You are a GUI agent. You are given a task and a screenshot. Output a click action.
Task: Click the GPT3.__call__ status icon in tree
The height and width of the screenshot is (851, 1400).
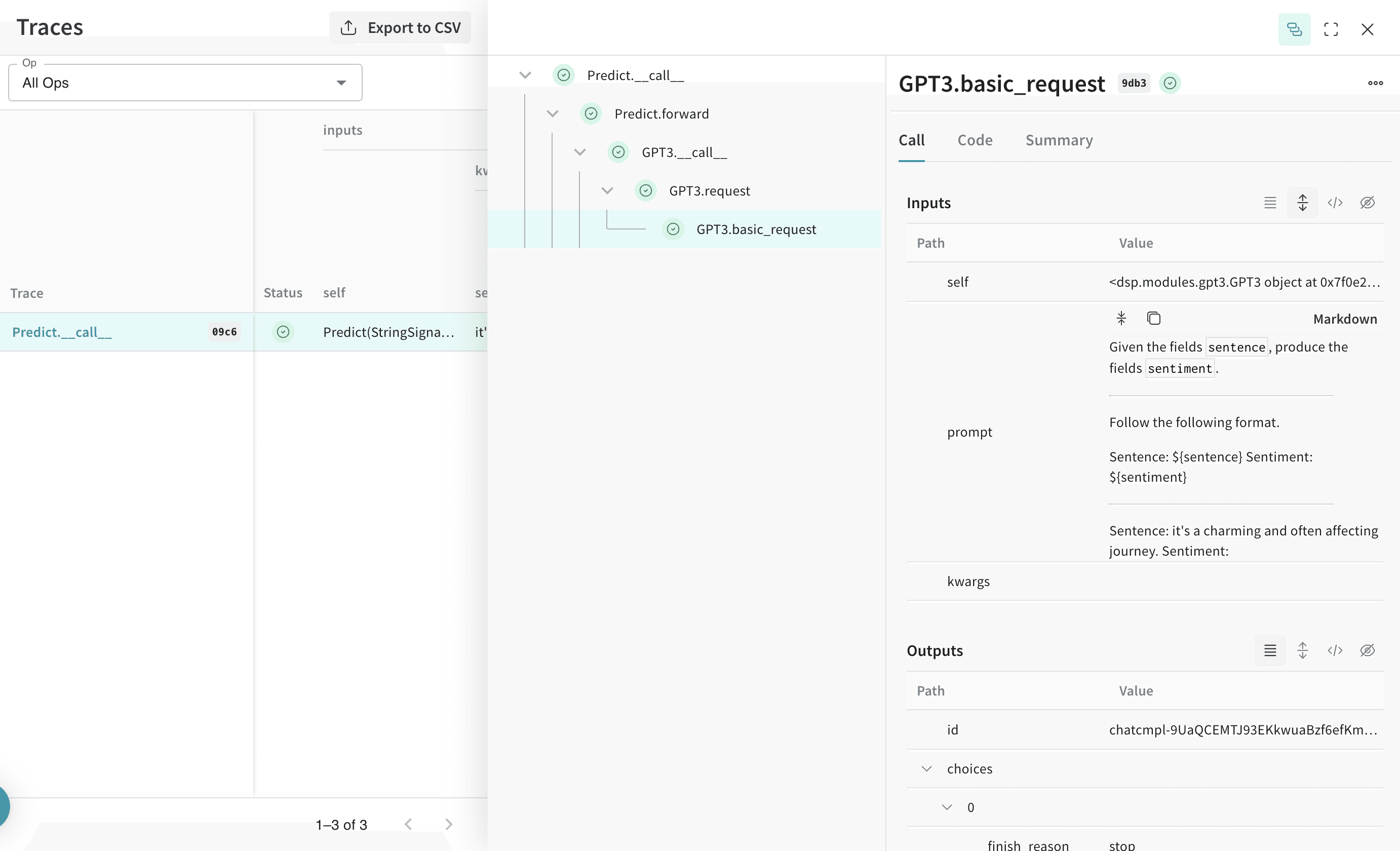pos(618,152)
